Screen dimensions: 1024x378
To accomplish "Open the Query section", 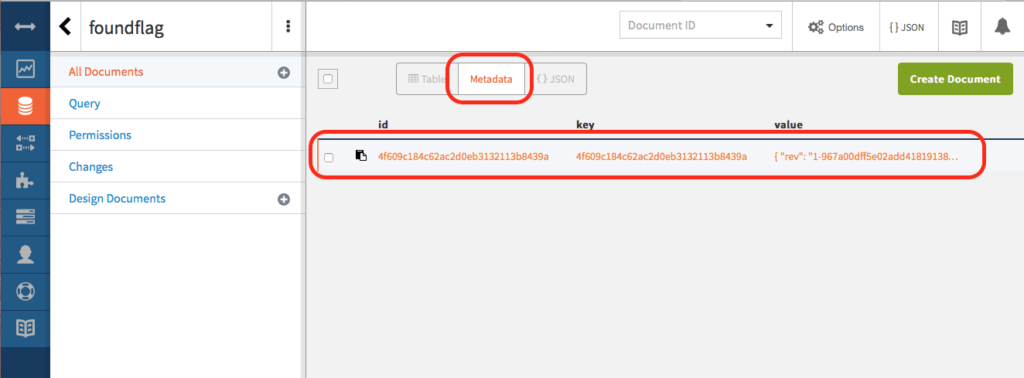I will 84,103.
